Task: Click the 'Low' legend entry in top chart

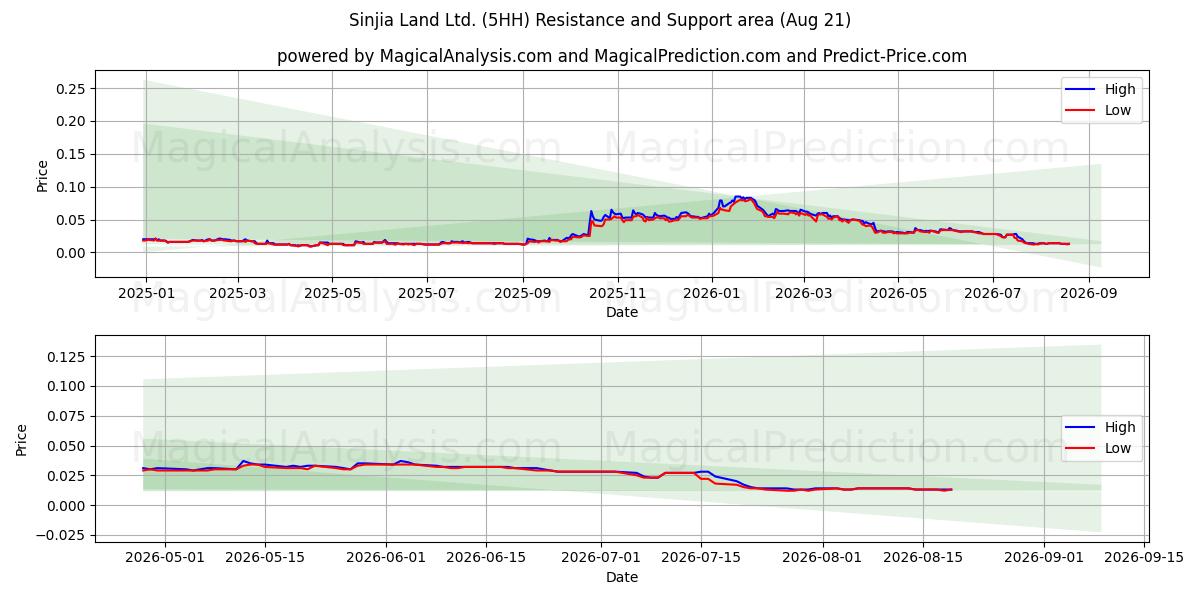Action: click(x=1101, y=110)
